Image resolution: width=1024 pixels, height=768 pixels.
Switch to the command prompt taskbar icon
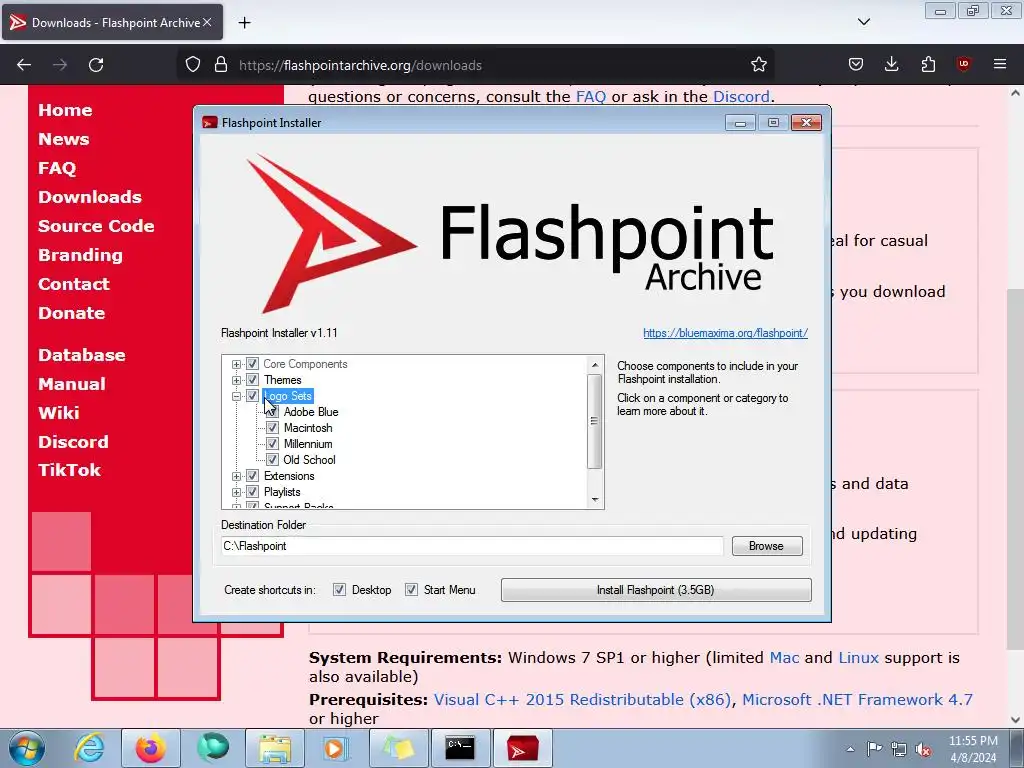tap(460, 748)
